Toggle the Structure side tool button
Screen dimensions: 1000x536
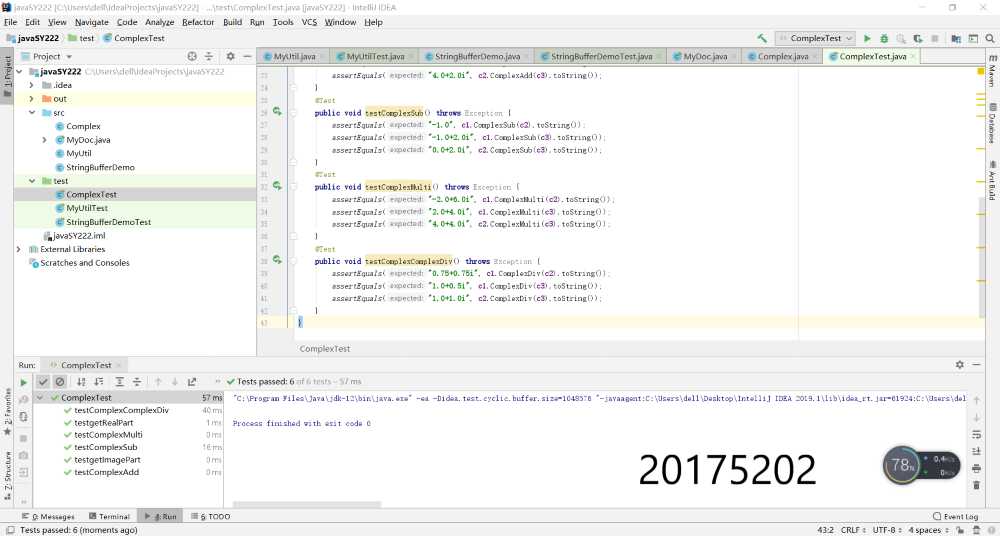[x=7, y=475]
